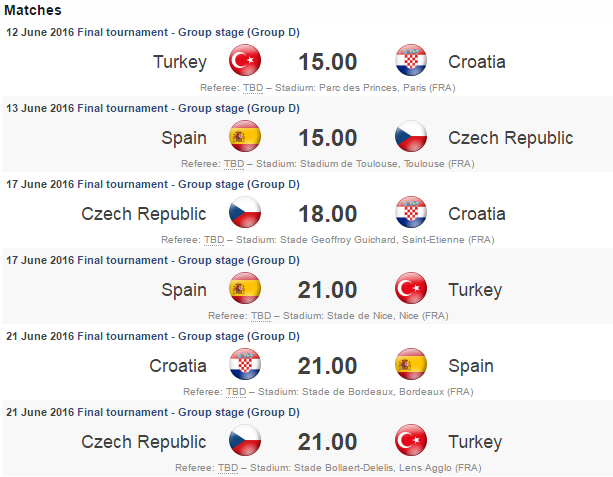Click Spain flag in the 13 June match
The image size is (613, 477).
tap(245, 138)
